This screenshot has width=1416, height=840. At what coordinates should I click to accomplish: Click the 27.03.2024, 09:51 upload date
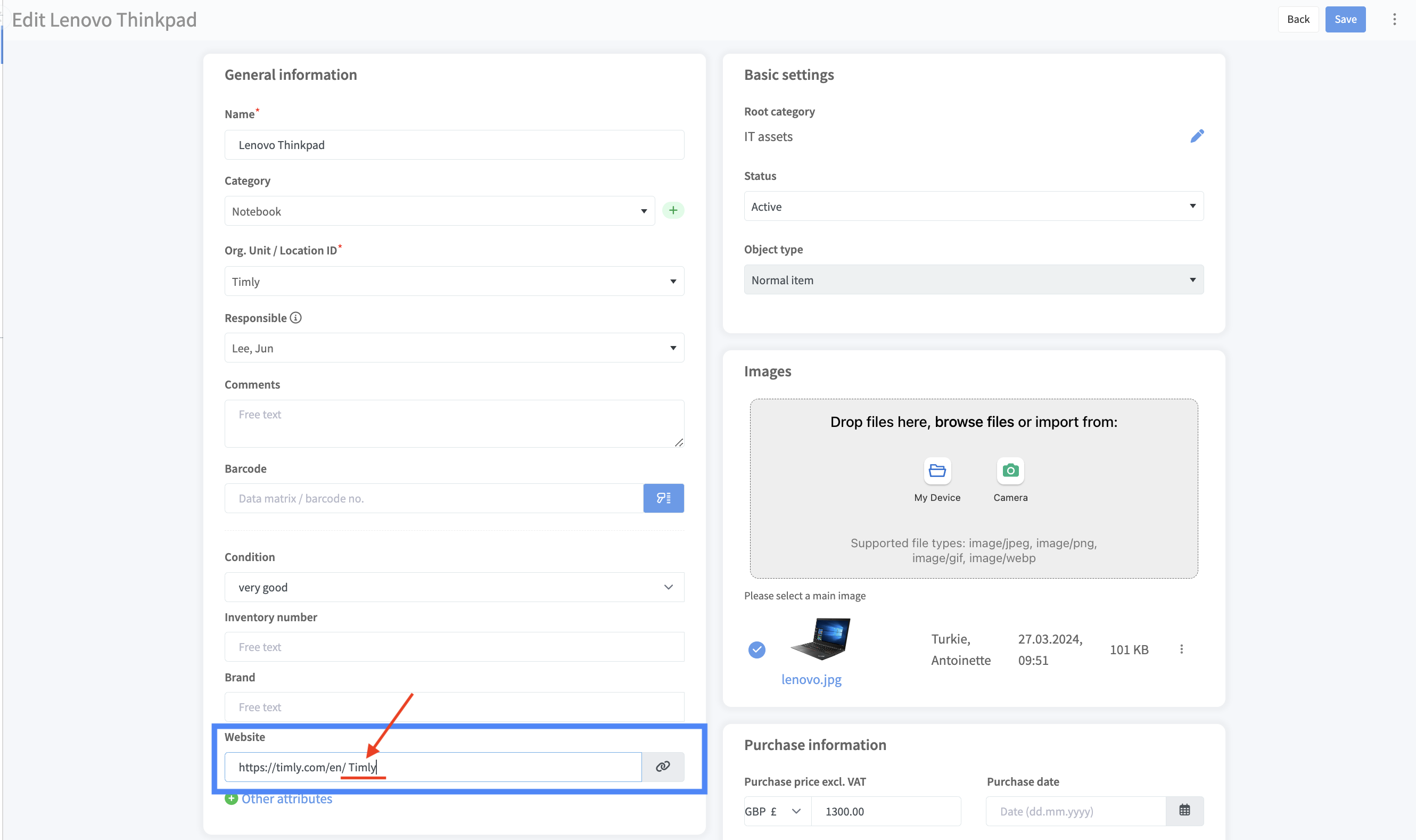(1050, 649)
